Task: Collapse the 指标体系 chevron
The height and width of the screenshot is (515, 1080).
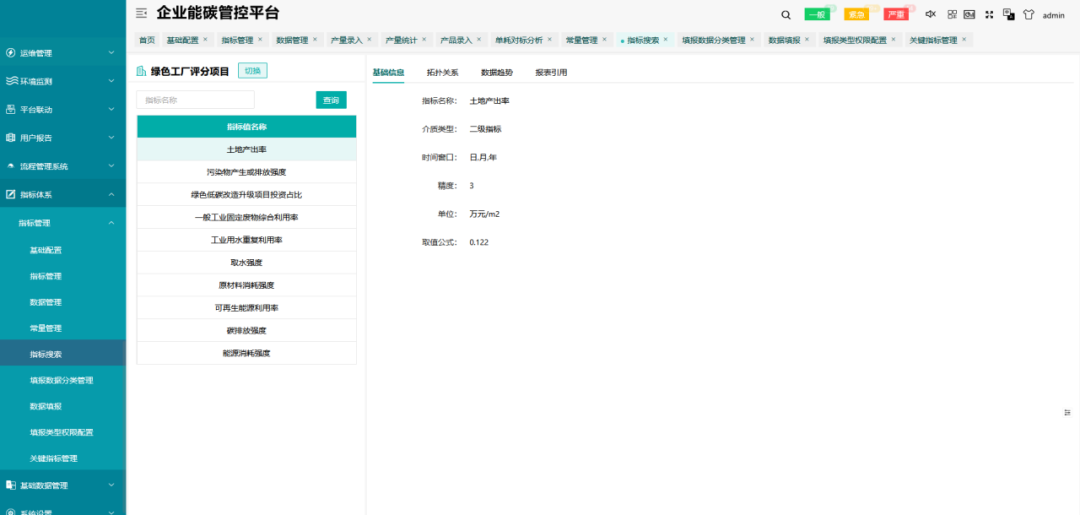Action: coord(112,194)
